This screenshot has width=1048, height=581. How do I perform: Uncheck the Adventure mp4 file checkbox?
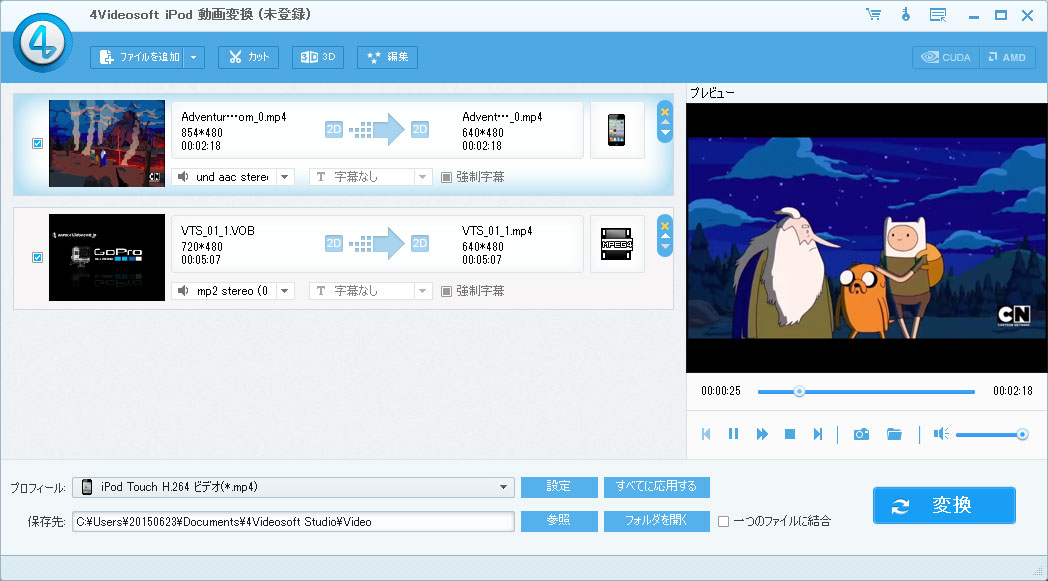pyautogui.click(x=37, y=143)
